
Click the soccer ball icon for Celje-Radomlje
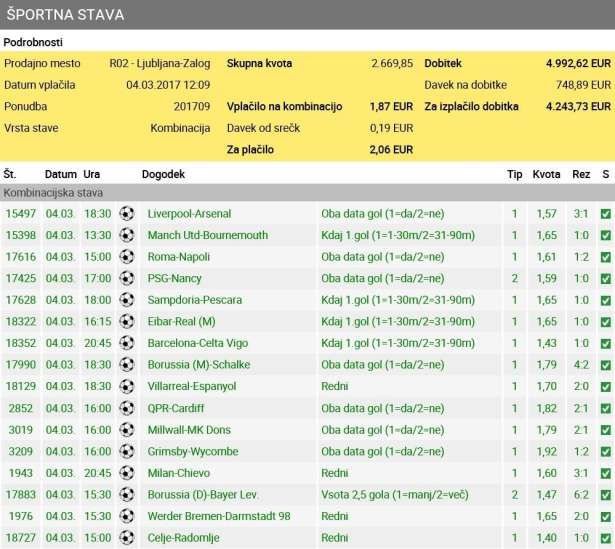[127, 538]
